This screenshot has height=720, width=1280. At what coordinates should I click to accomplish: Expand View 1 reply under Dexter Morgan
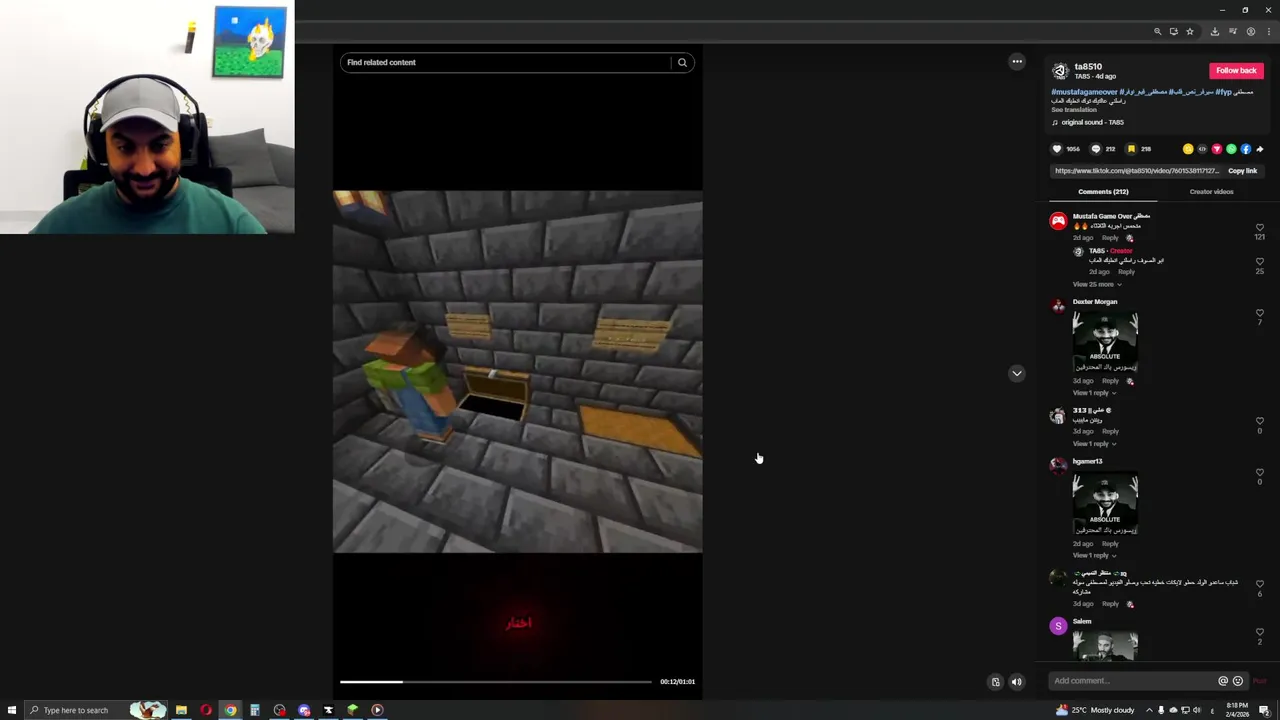click(1094, 393)
